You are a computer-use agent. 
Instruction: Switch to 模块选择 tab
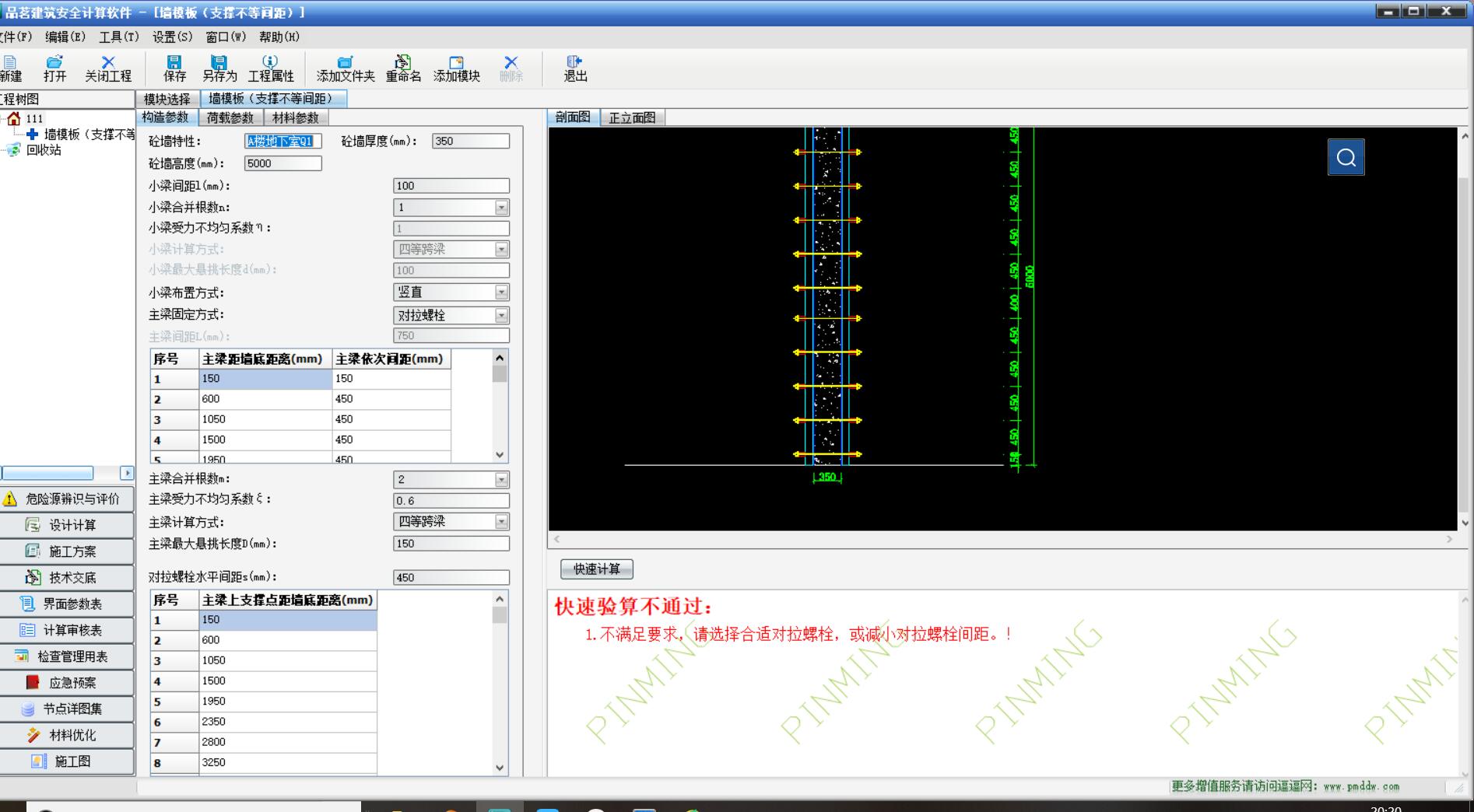click(167, 99)
